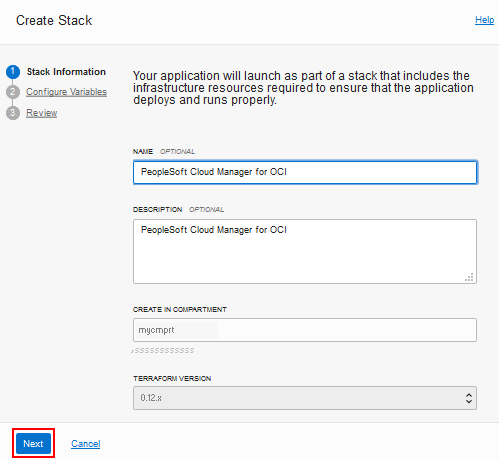Select the Stack Information step
499x460 pixels.
pyautogui.click(x=66, y=72)
